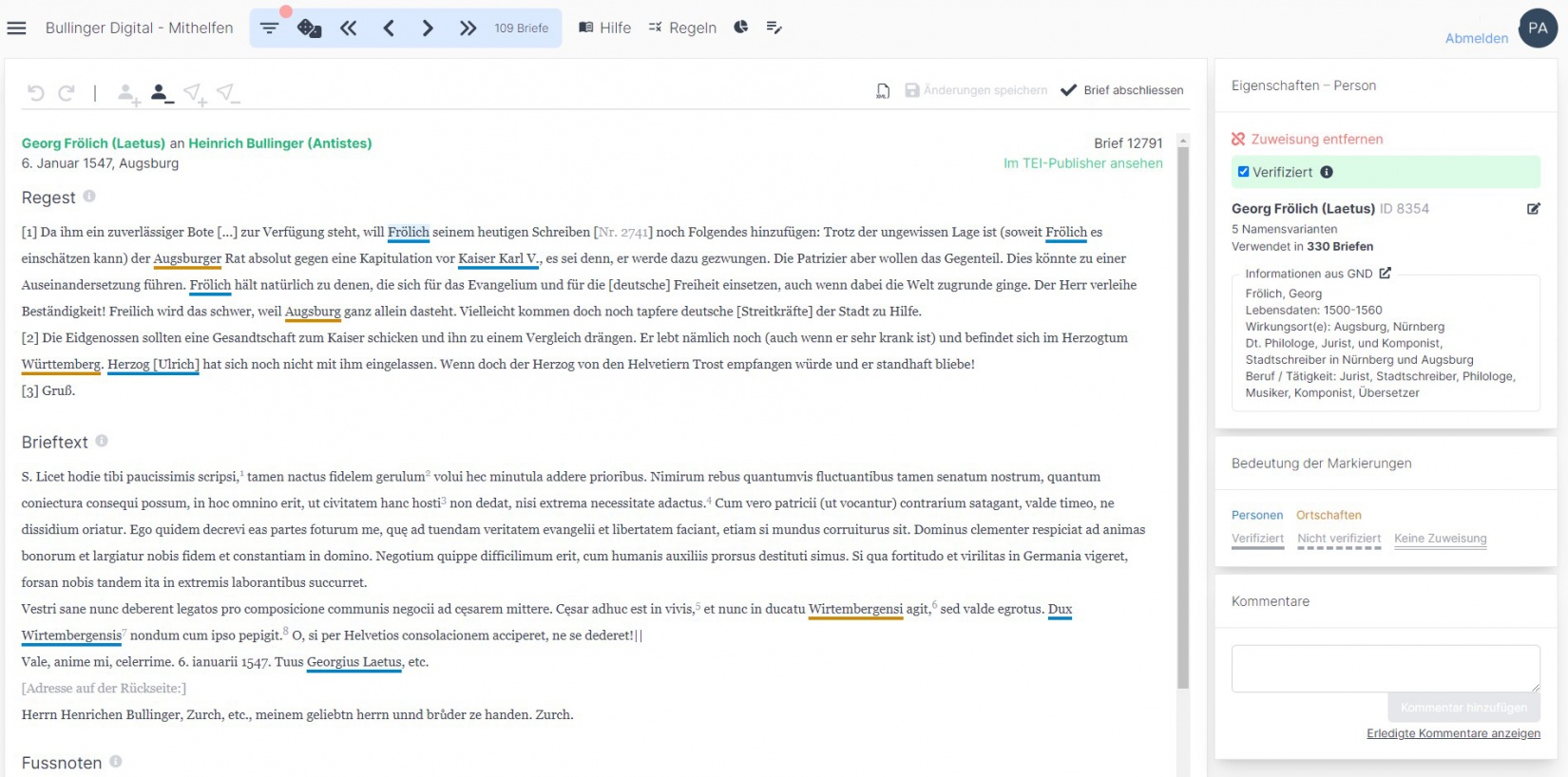
Task: Click sender Georg Frölich (Laetus) heading
Action: (x=93, y=143)
